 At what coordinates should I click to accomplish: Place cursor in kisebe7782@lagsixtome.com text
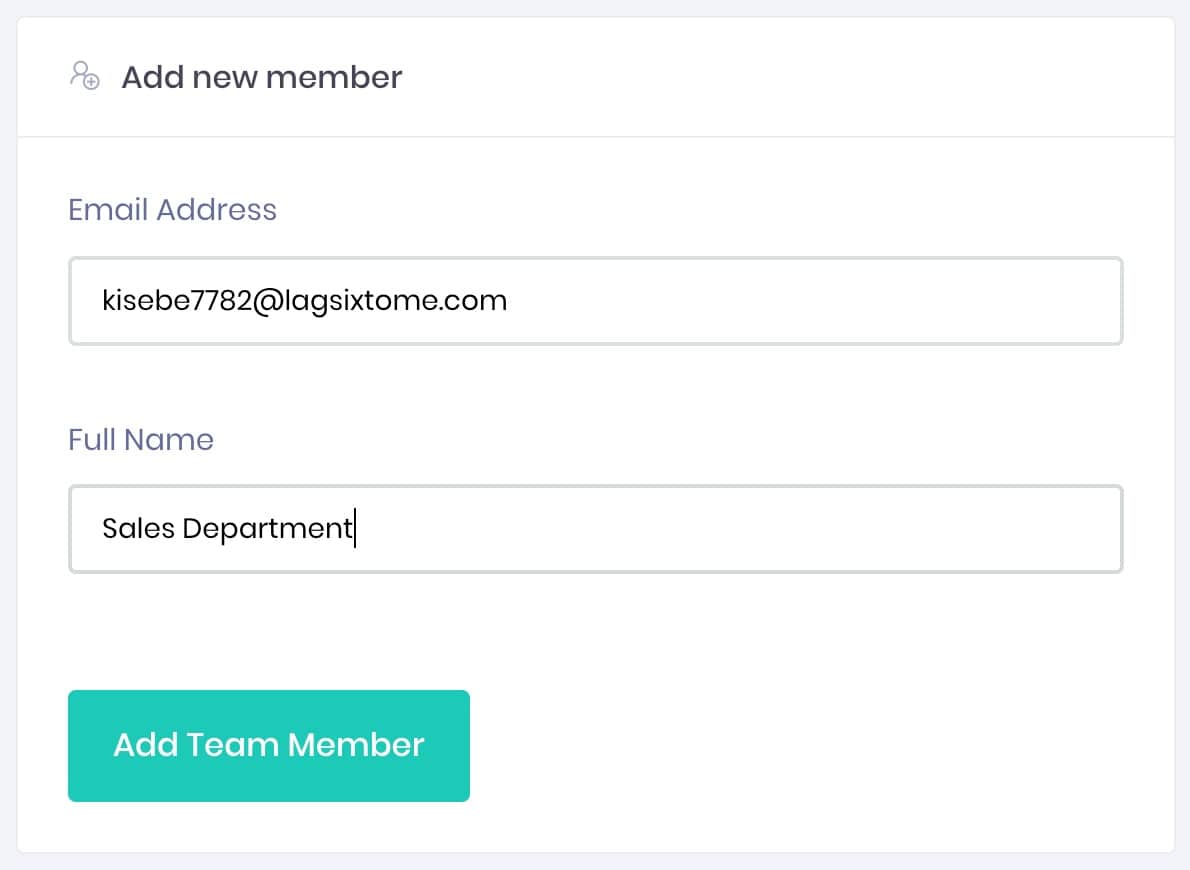point(304,301)
